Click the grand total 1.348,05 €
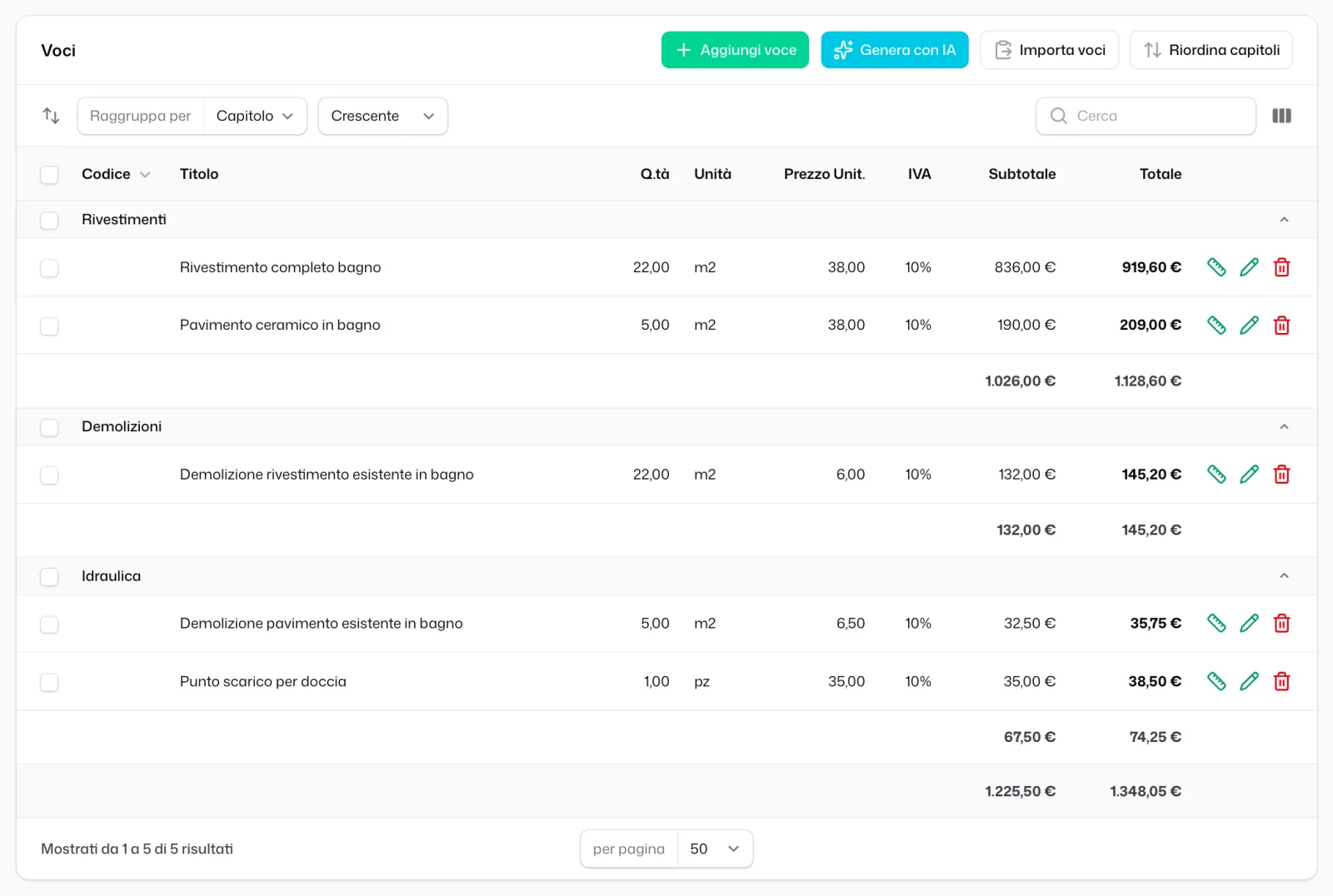Image resolution: width=1333 pixels, height=896 pixels. [1146, 791]
